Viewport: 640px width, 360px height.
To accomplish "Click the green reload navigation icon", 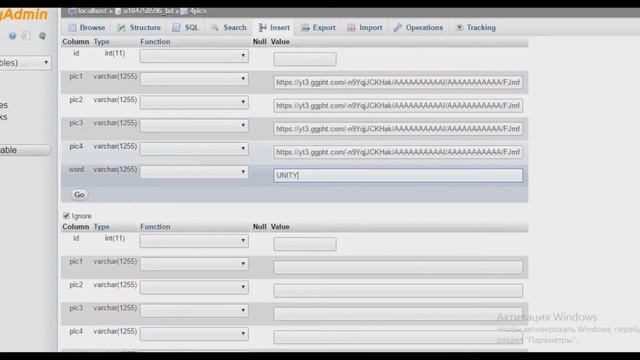I will (42, 36).
